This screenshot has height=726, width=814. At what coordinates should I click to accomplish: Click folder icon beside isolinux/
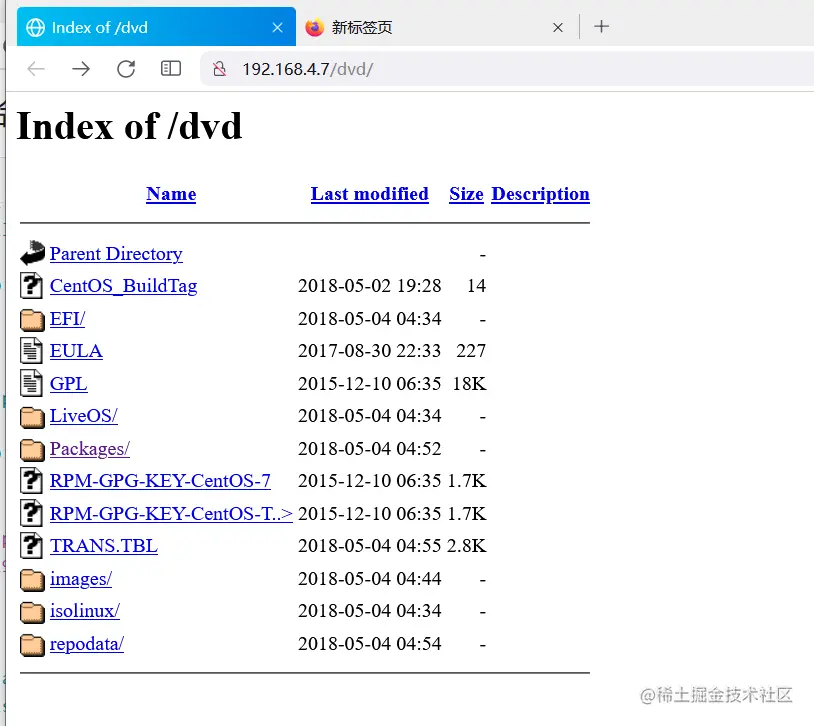pos(32,612)
